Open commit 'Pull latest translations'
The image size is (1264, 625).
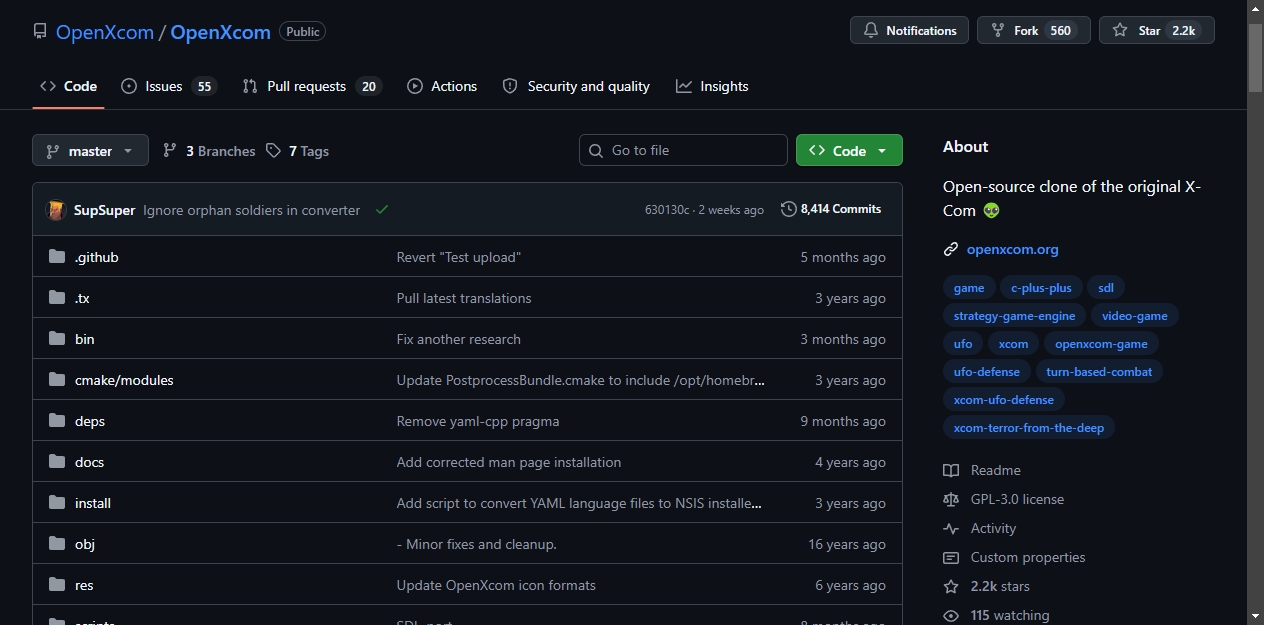tap(464, 298)
